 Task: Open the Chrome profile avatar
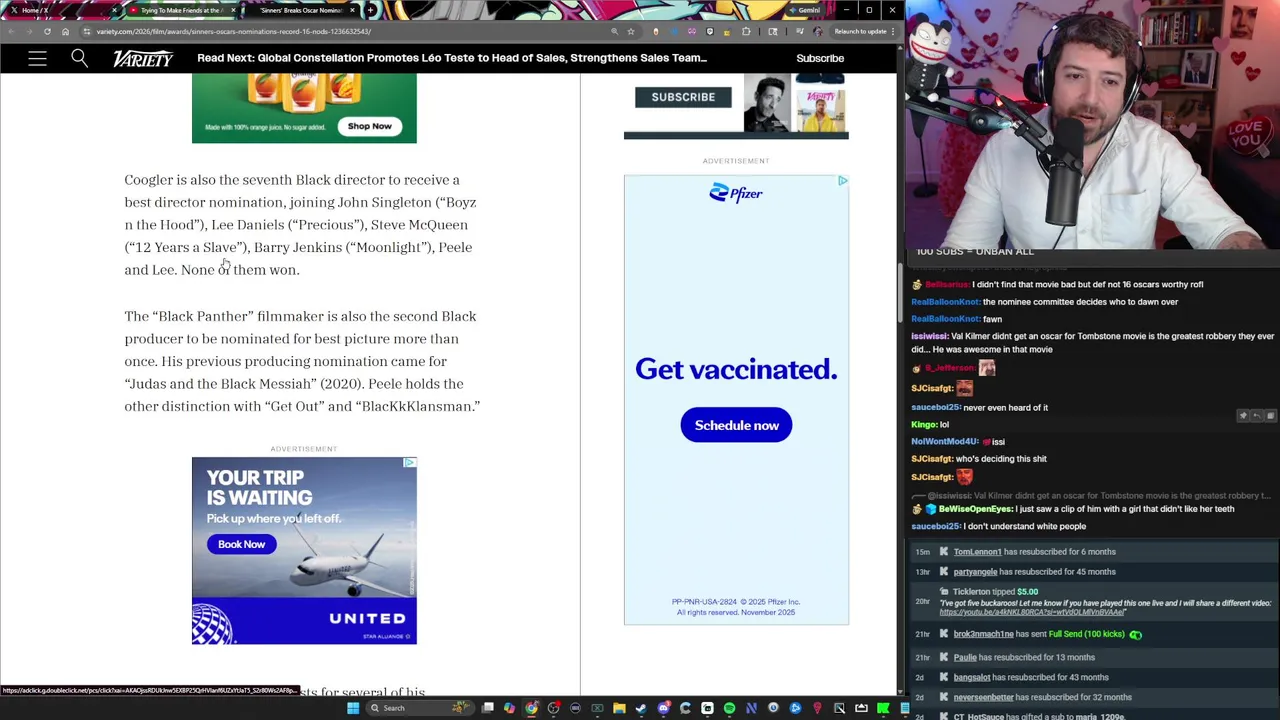(818, 31)
